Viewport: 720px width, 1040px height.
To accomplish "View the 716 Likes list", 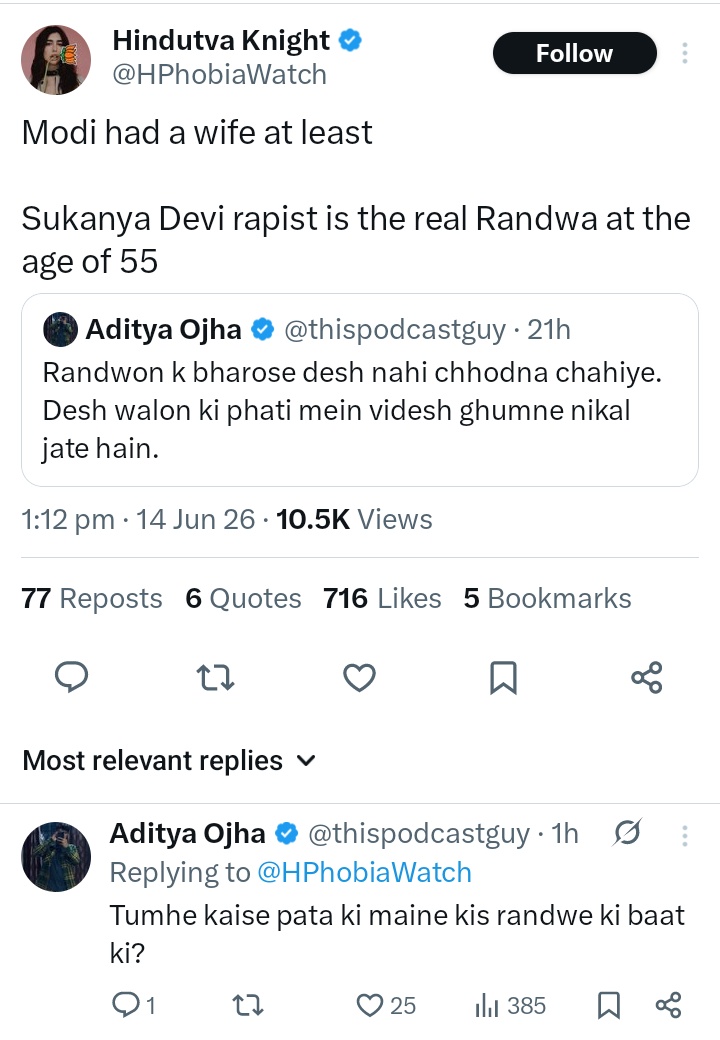I will pyautogui.click(x=382, y=598).
